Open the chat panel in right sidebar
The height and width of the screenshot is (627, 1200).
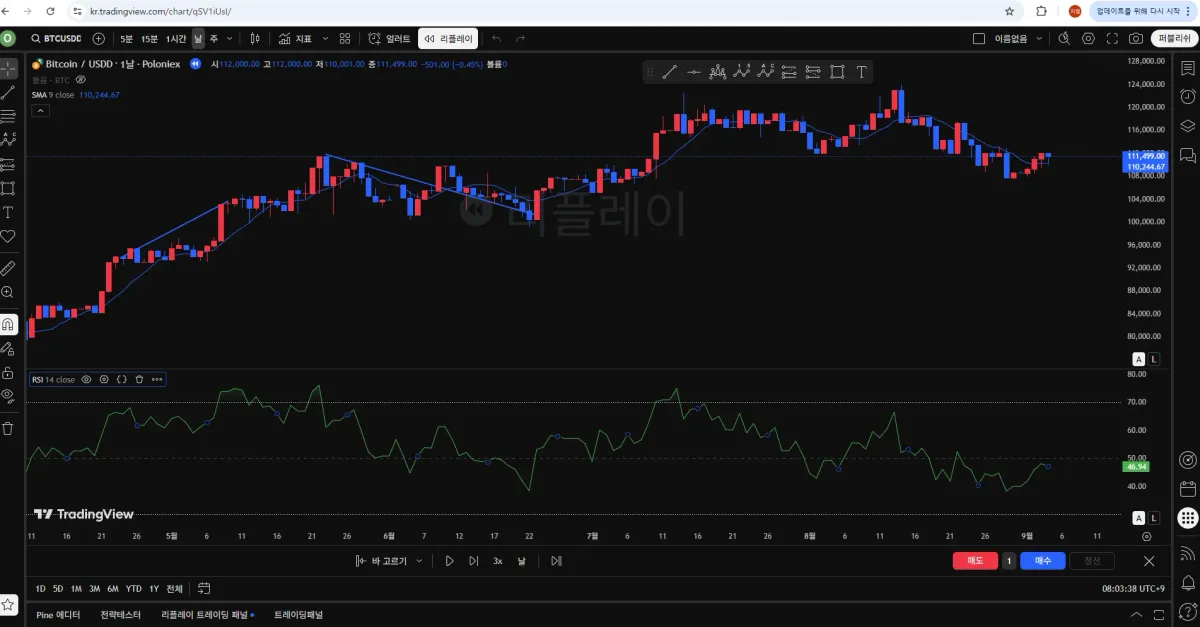[x=1188, y=155]
